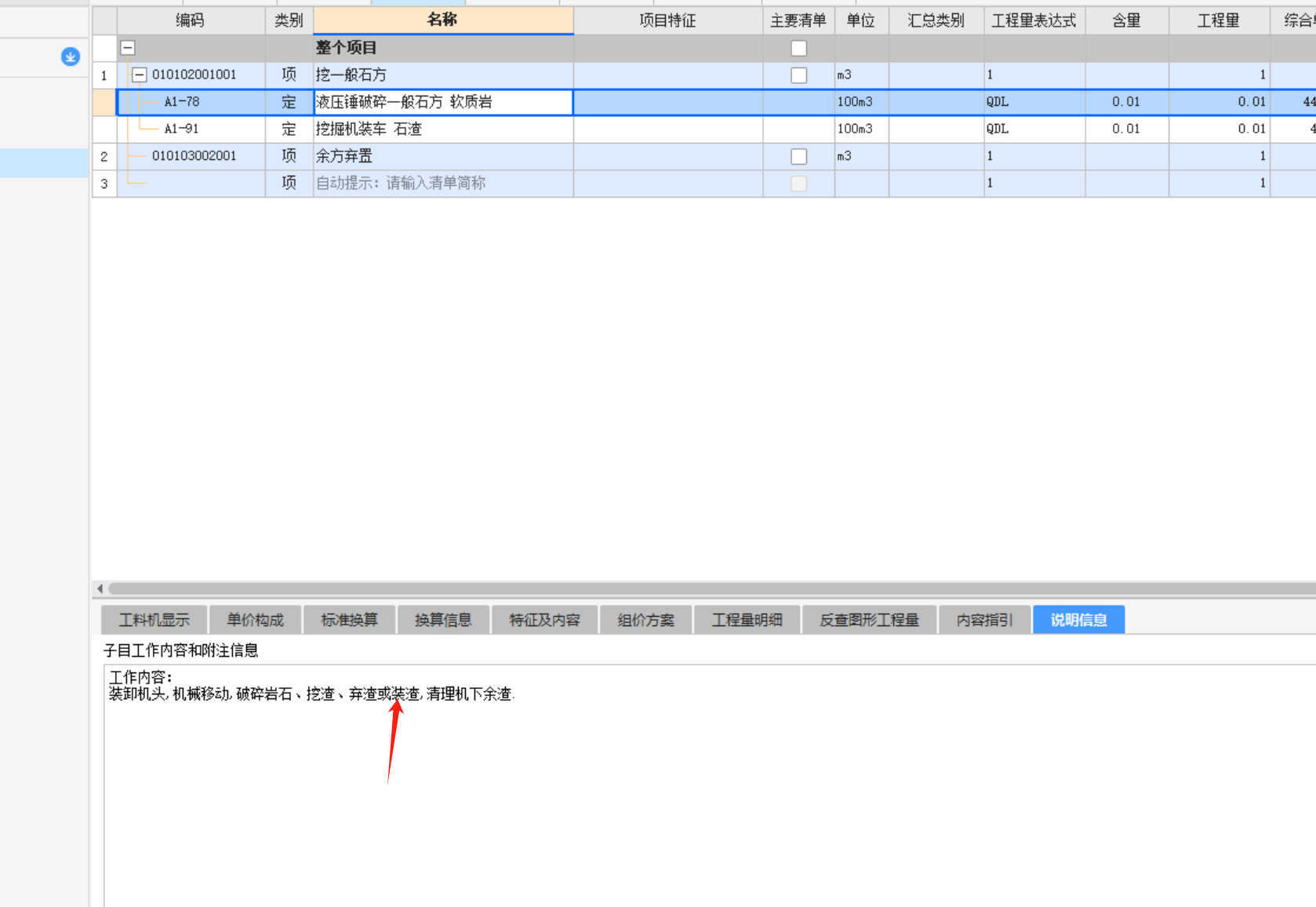The width and height of the screenshot is (1316, 907).
Task: Click 工程量 value 0.01 in A1-91 row
Action: [x=1219, y=129]
